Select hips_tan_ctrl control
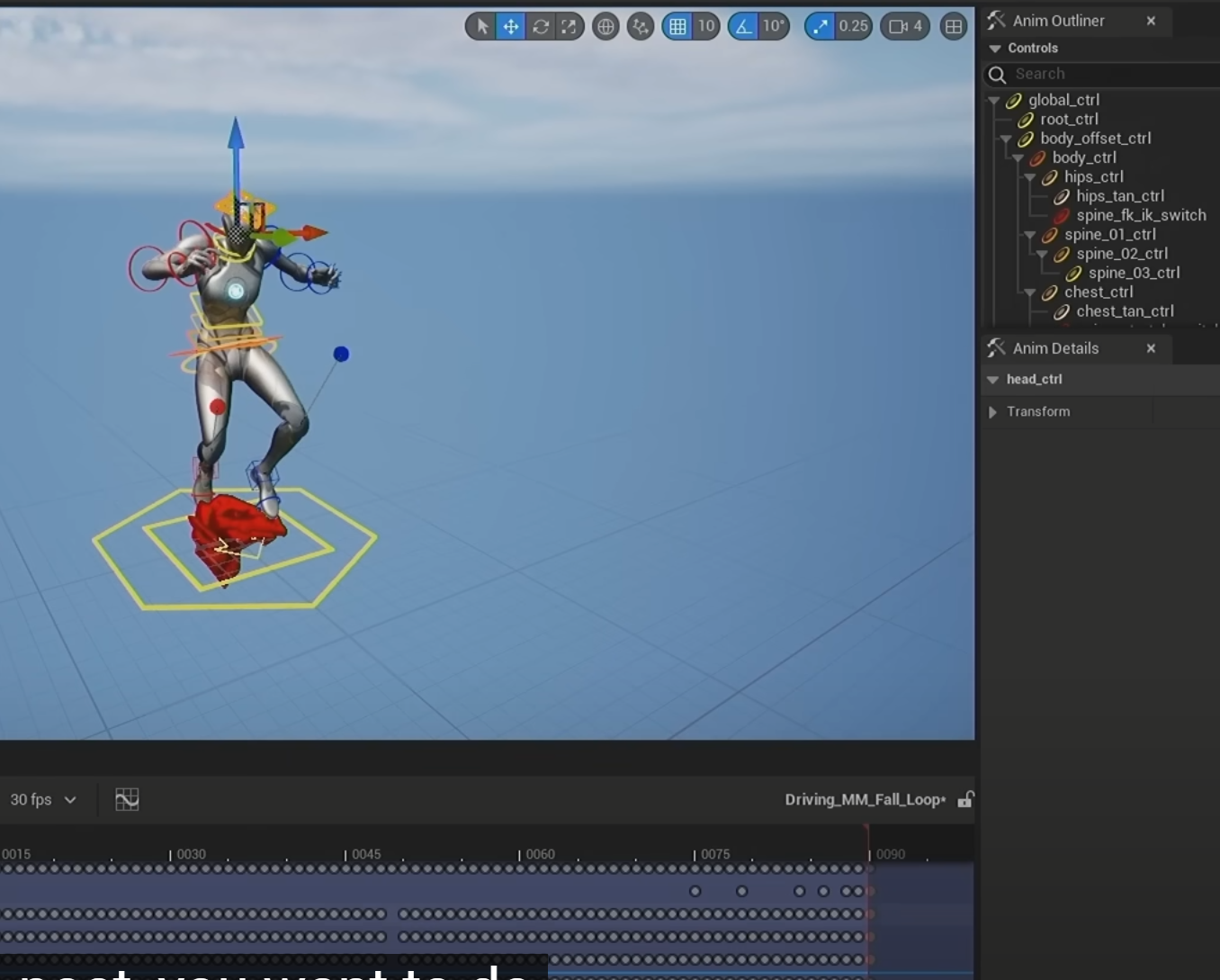Viewport: 1220px width, 980px height. pos(1119,196)
